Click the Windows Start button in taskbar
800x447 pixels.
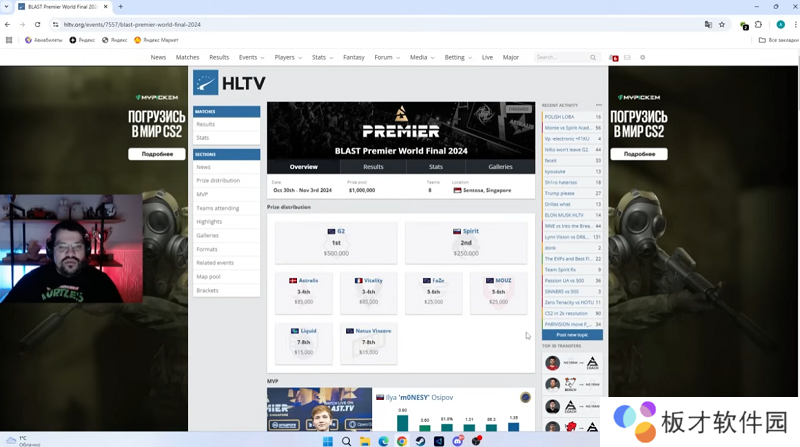(x=327, y=441)
